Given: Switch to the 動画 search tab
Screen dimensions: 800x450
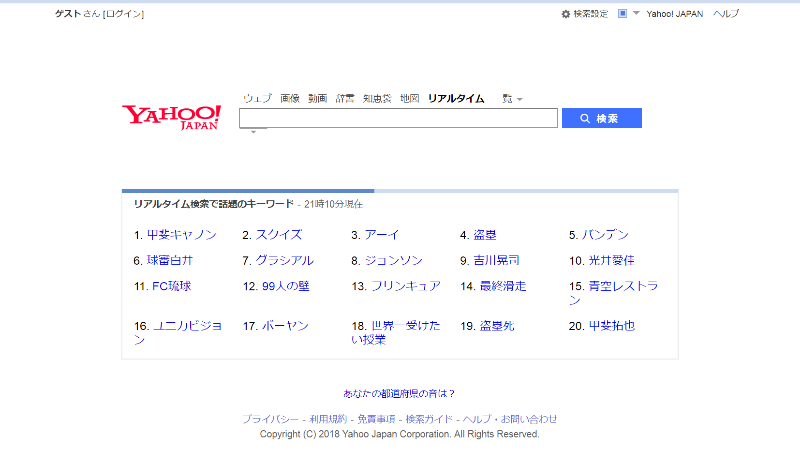Looking at the screenshot, I should [x=317, y=98].
